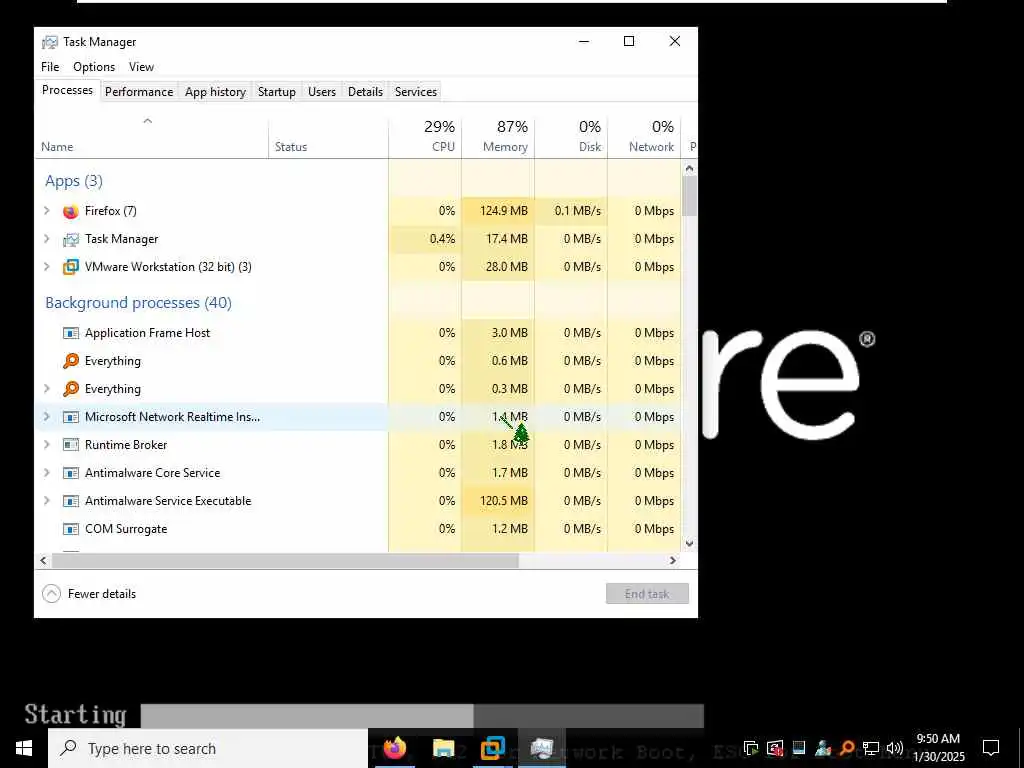Click the Type here to search box
Image resolution: width=1024 pixels, height=768 pixels.
coord(208,748)
